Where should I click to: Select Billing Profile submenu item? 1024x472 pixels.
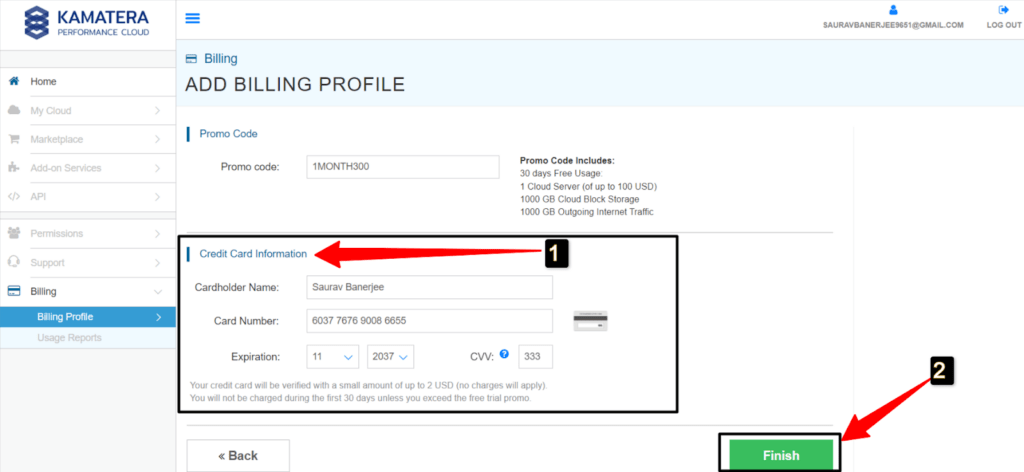88,317
